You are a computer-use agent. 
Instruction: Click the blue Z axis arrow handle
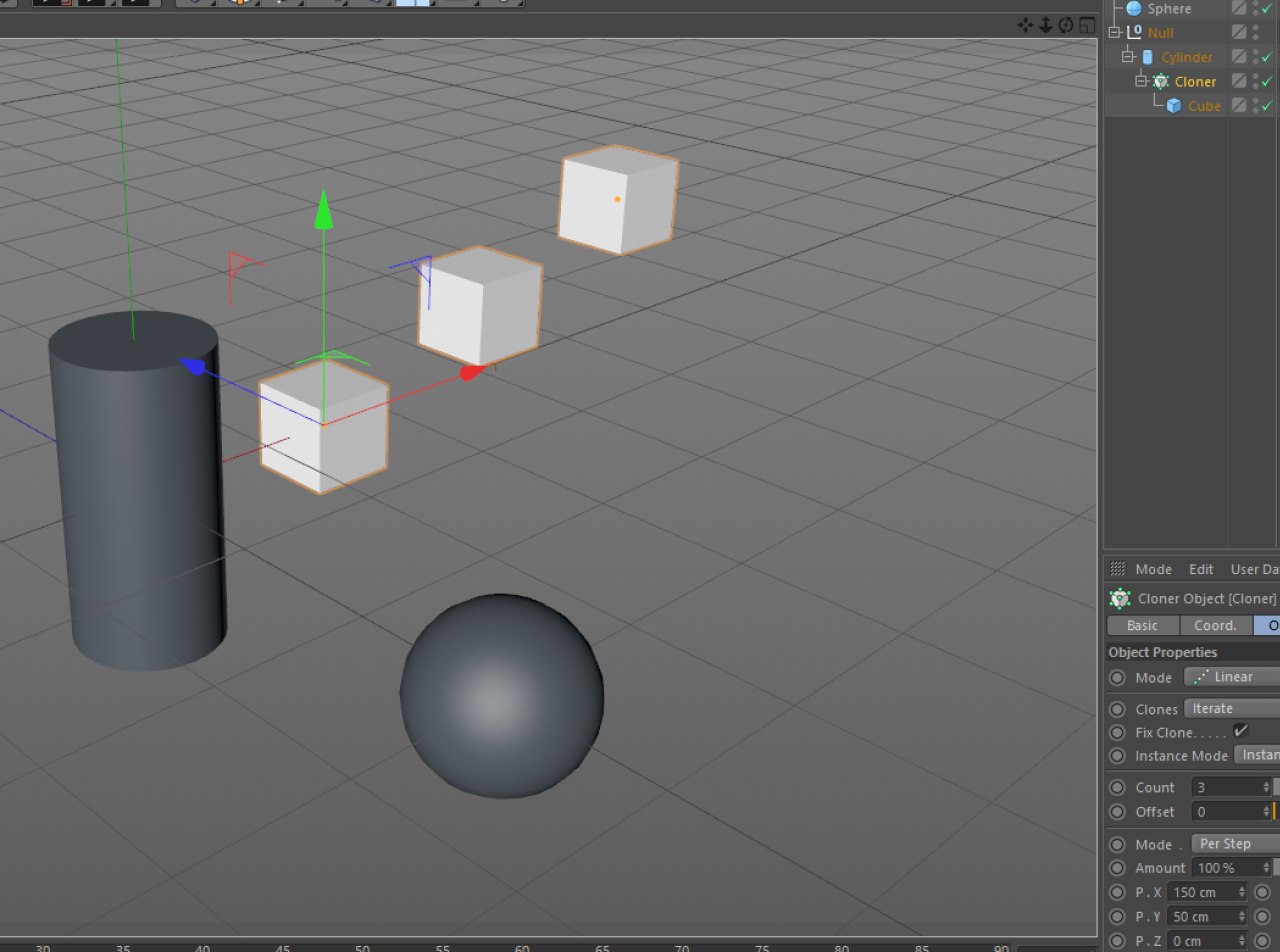coord(193,367)
